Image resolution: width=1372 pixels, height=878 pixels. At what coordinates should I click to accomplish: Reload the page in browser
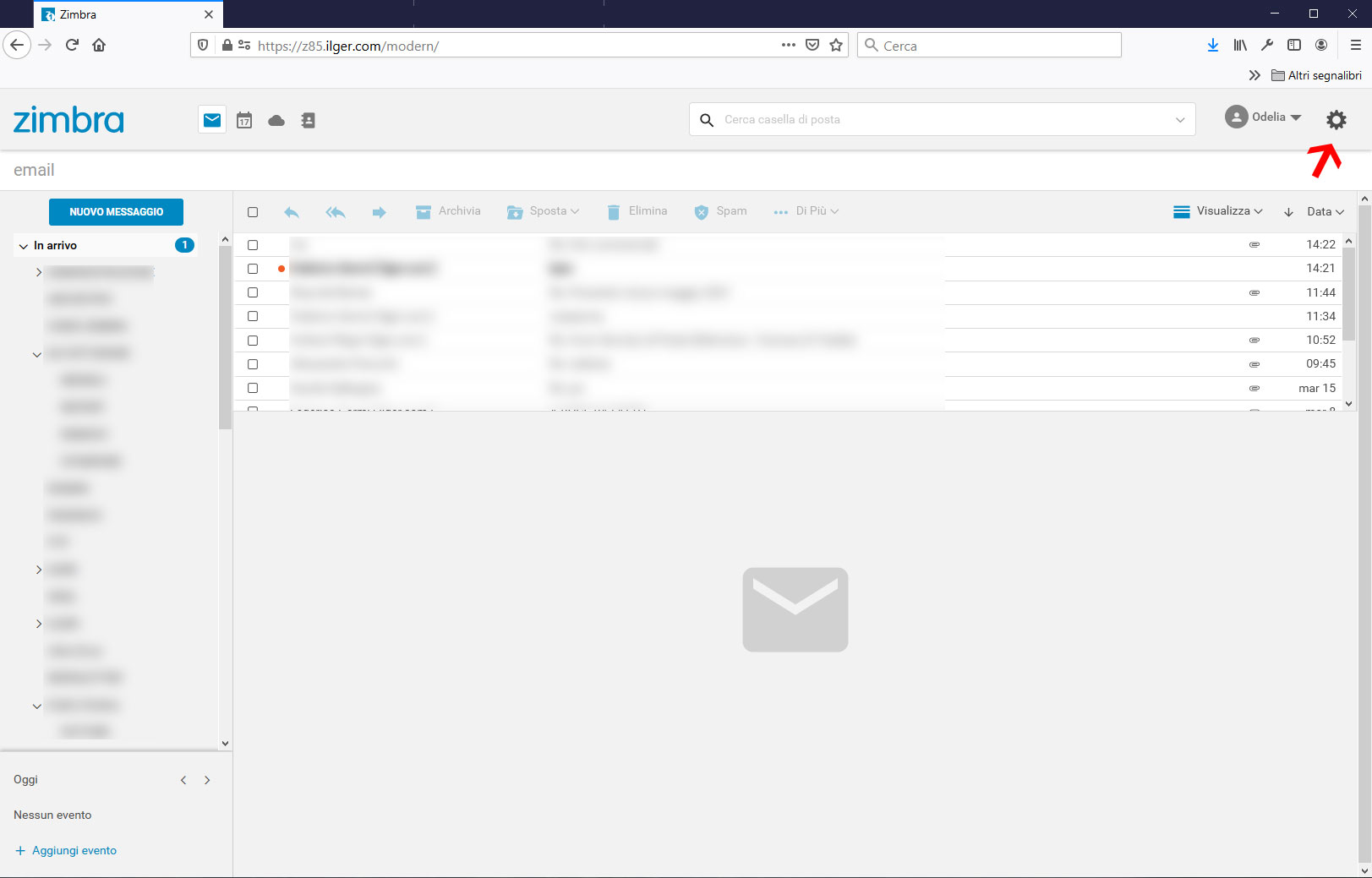tap(72, 45)
